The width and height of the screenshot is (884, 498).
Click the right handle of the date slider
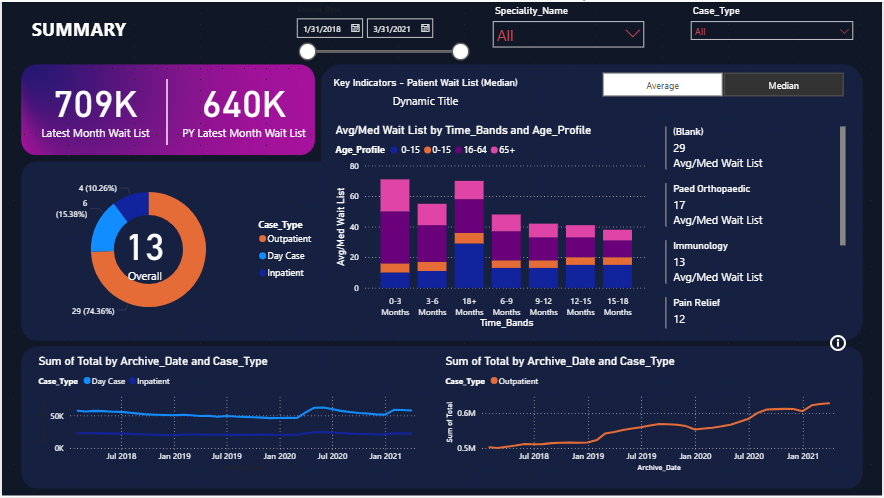point(460,52)
